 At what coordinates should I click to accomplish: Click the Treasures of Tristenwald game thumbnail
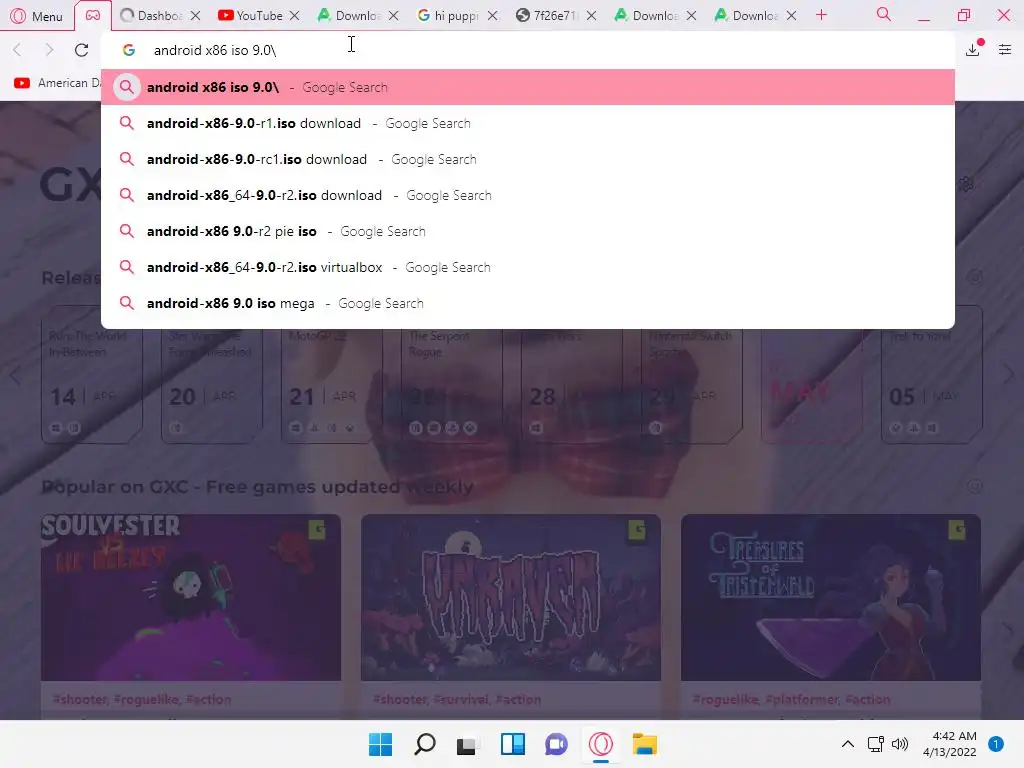point(831,597)
